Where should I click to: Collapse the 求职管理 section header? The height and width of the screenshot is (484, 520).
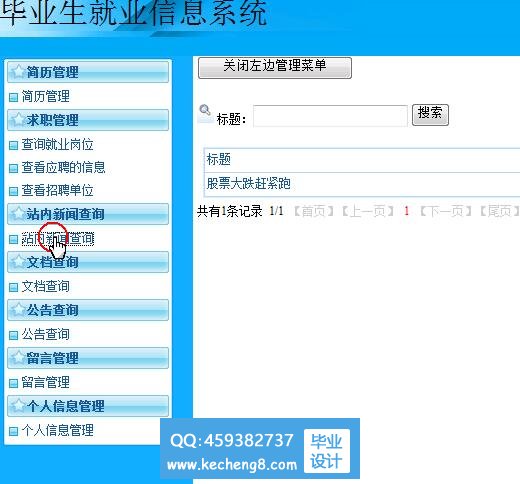88,120
